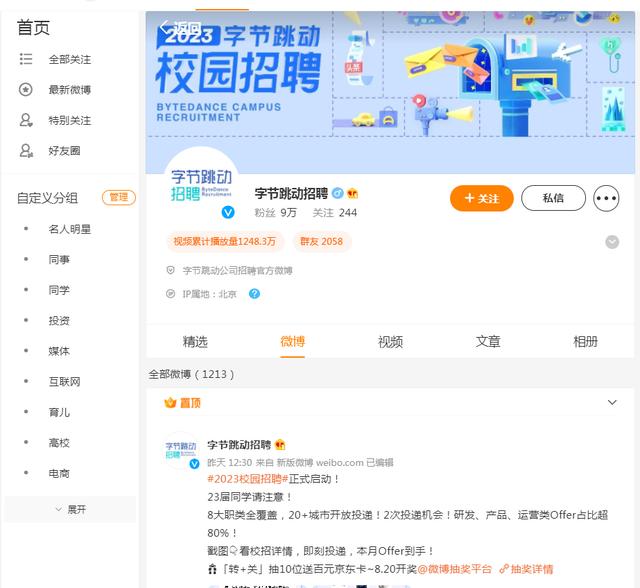Open the 相册 tab
640x588 pixels.
(x=585, y=342)
